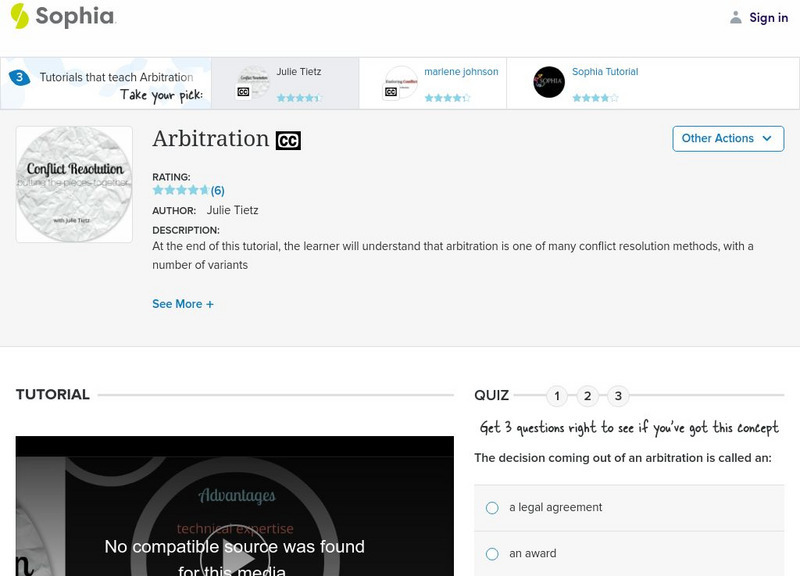Click star rating under Sophia Tutorial tab
The height and width of the screenshot is (576, 800).
(595, 97)
